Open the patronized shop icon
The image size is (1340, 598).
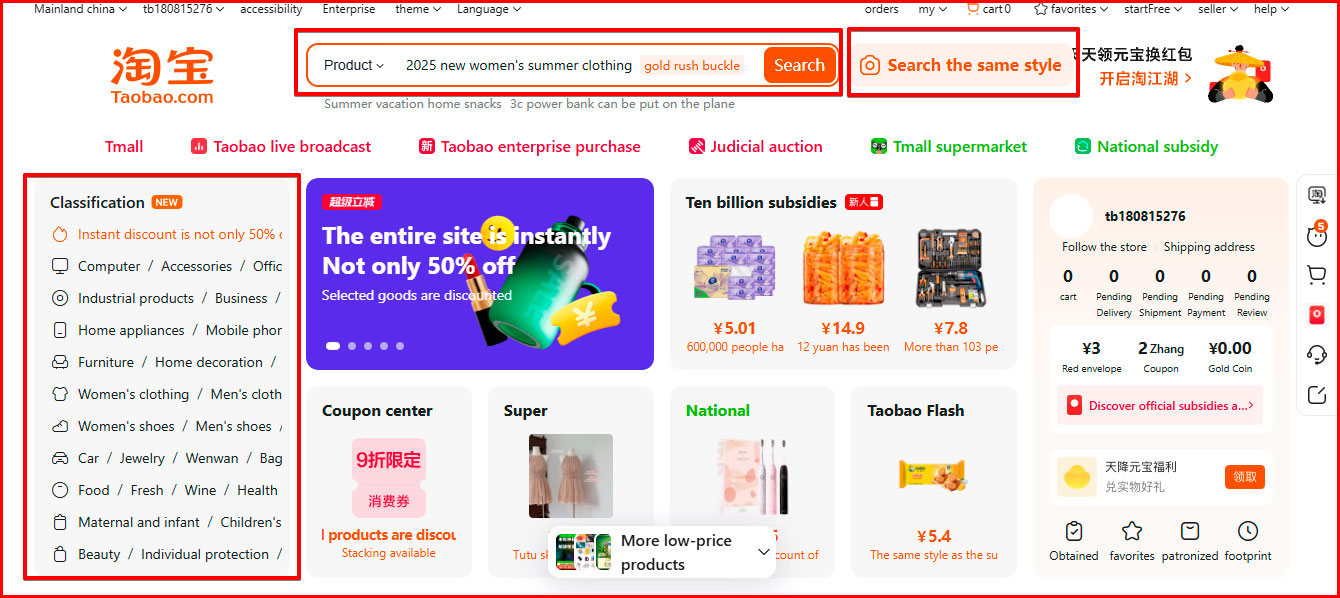1190,531
